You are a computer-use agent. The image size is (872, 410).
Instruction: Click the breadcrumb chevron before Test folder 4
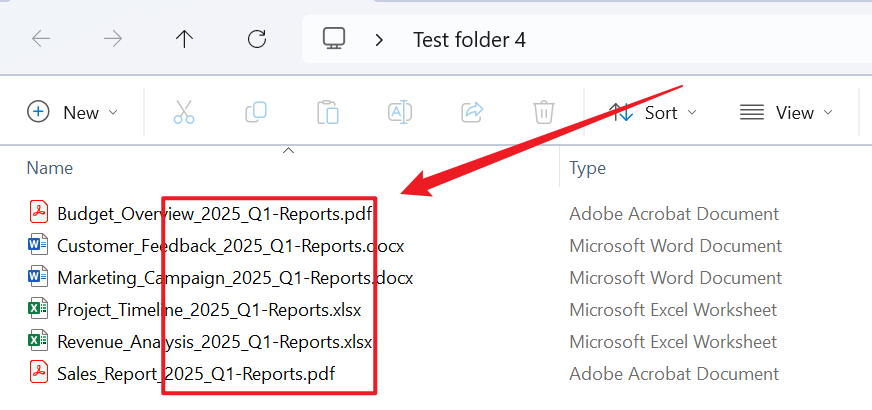[x=379, y=40]
